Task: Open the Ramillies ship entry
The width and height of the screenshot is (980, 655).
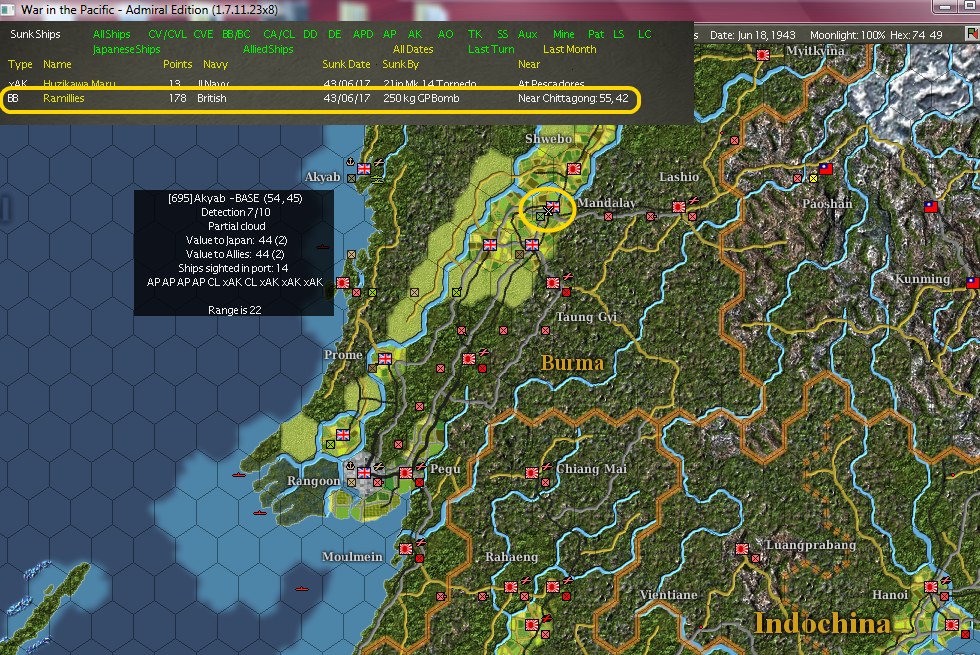Action: (63, 98)
